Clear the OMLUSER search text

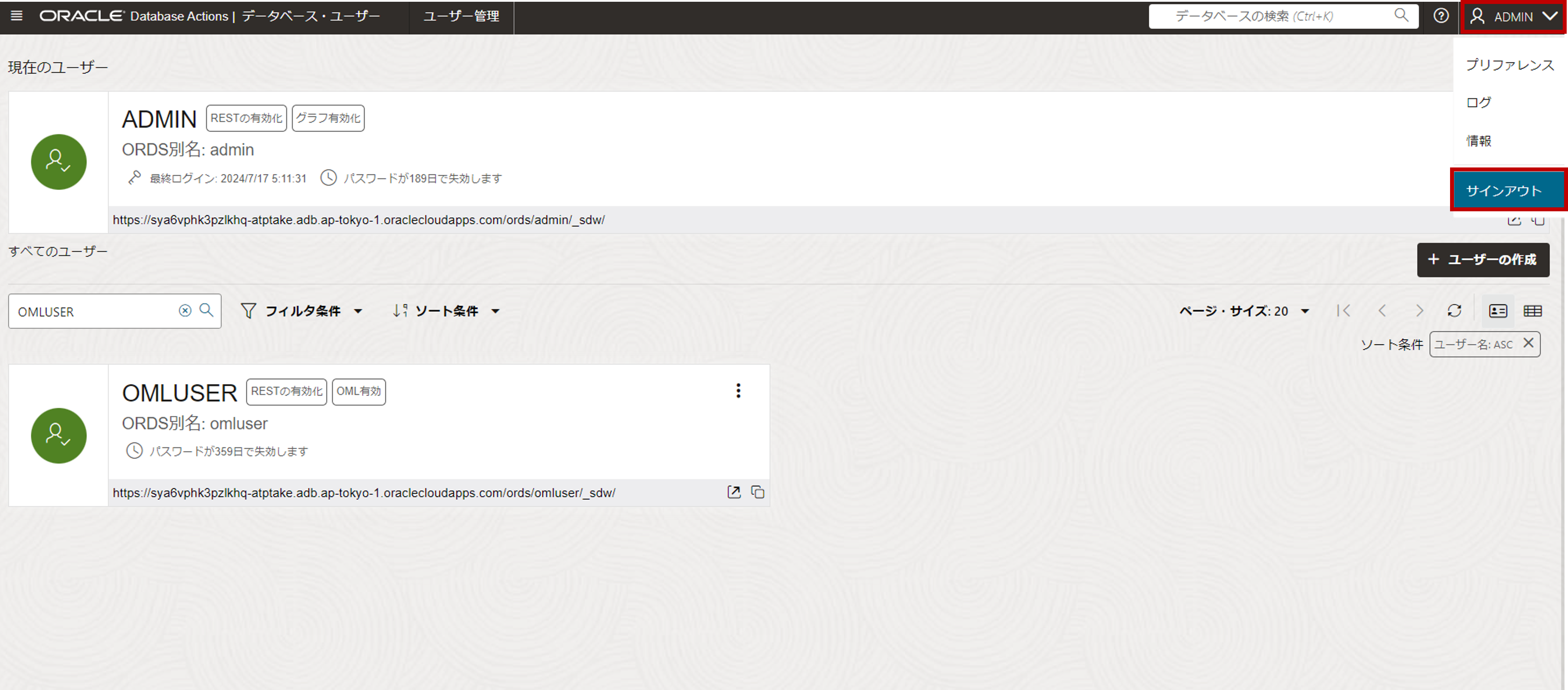[185, 311]
